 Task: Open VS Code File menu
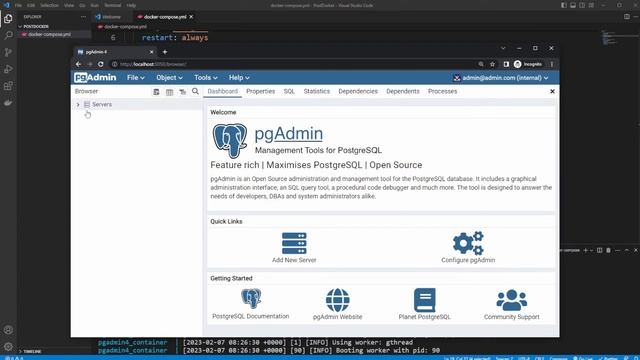18,5
